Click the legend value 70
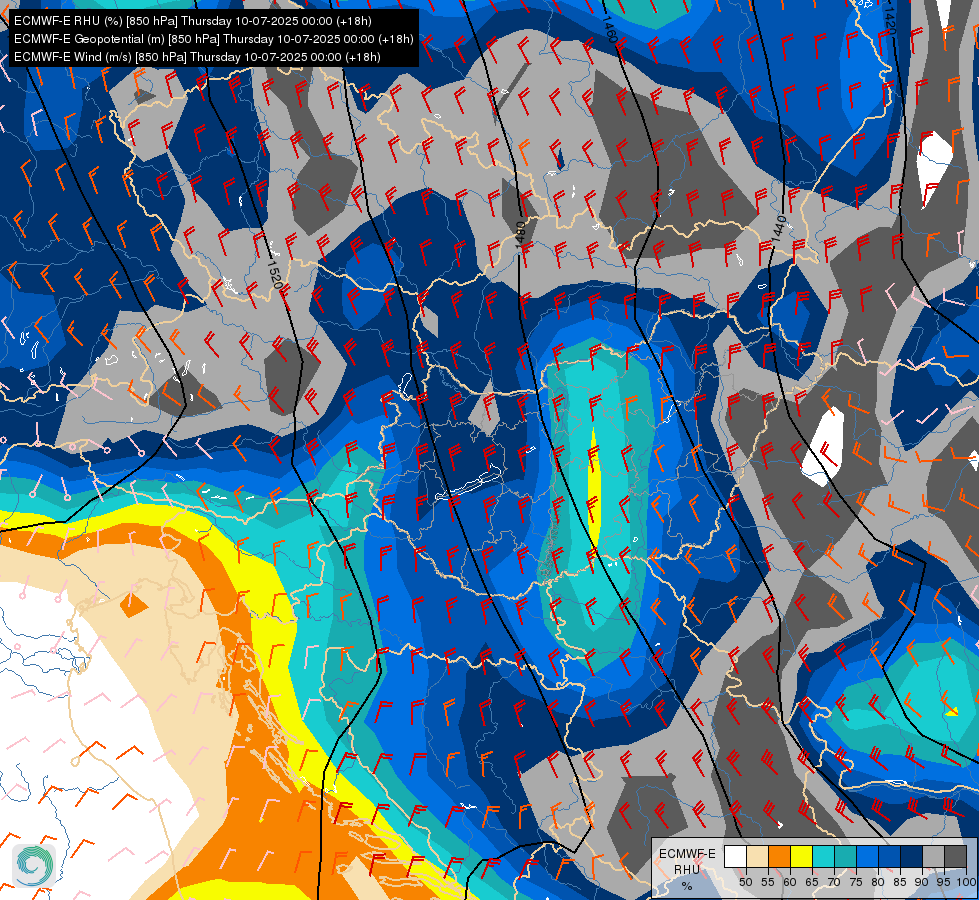Viewport: 979px width, 900px height. 834,882
